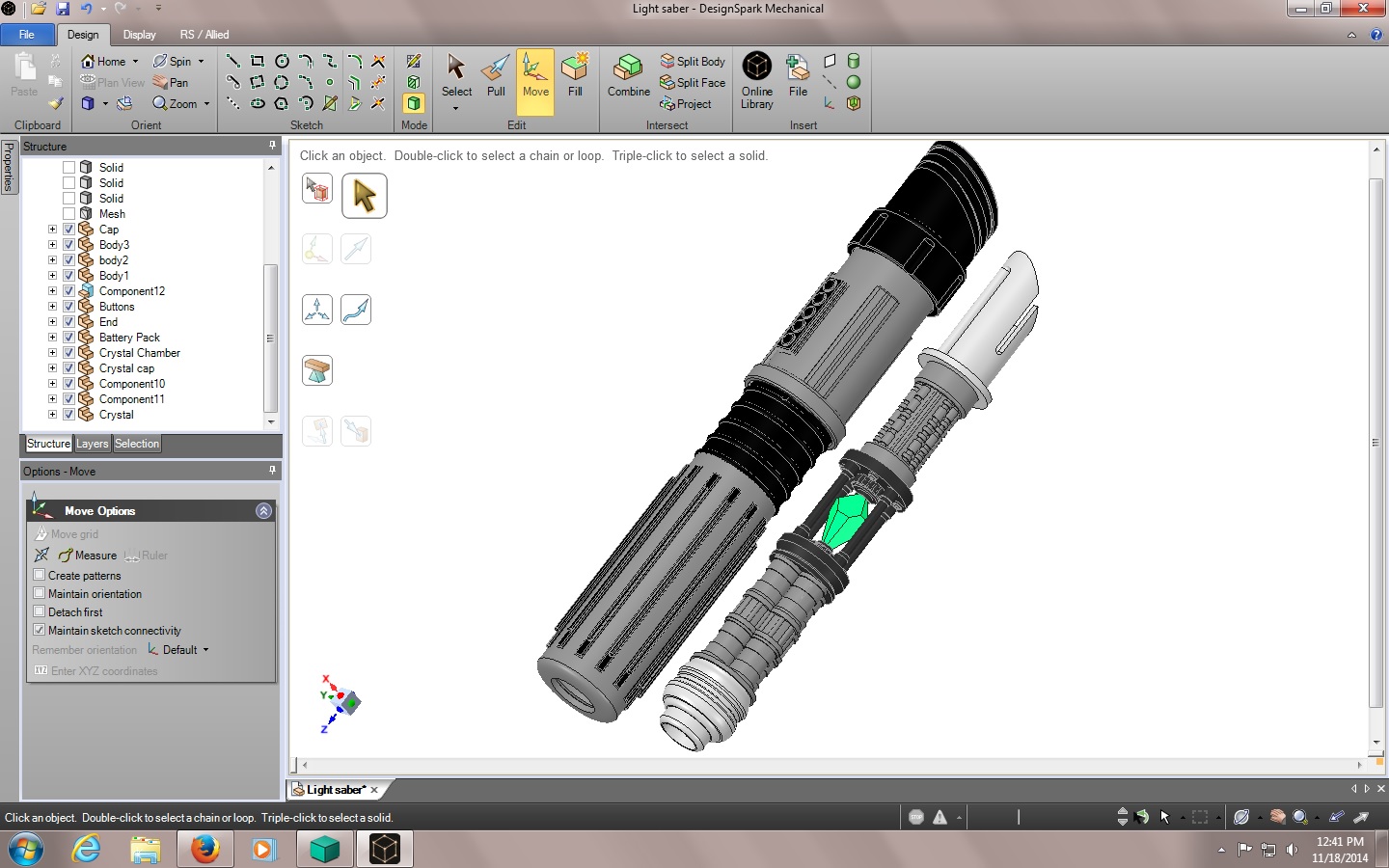
Task: Open the Zoom dropdown arrow
Action: (x=206, y=104)
